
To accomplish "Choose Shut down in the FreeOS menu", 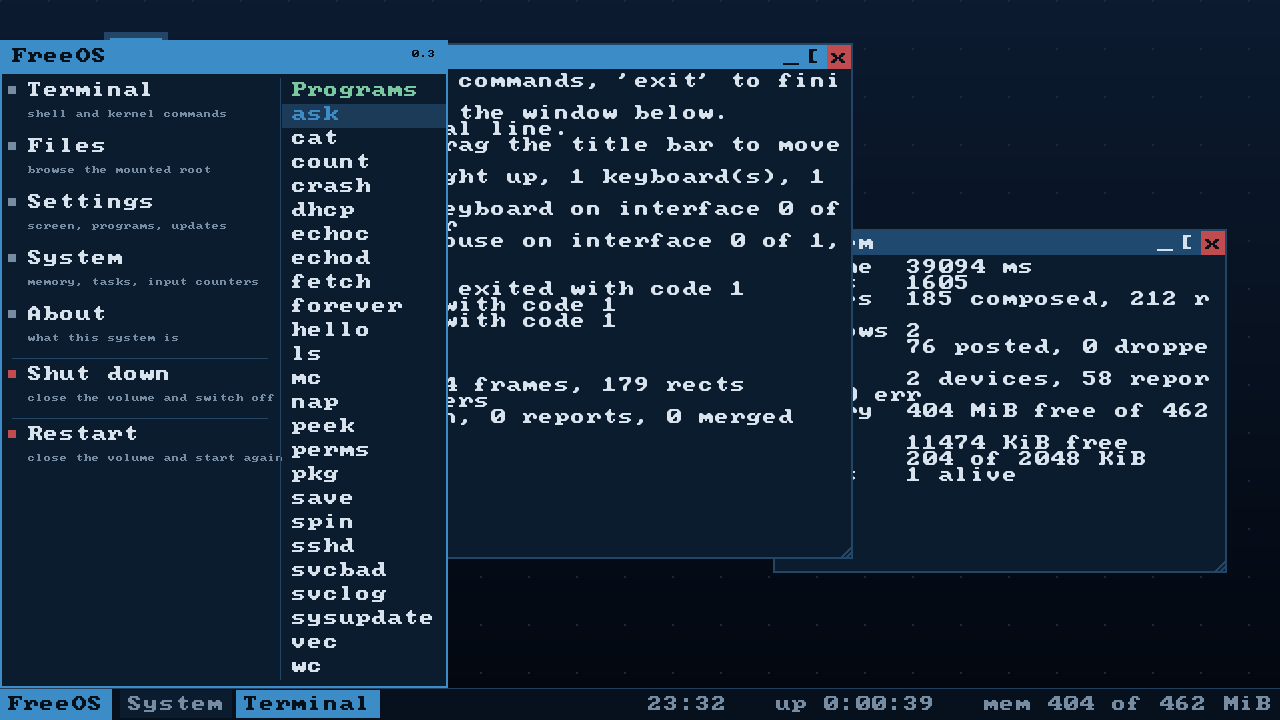I will (x=141, y=383).
